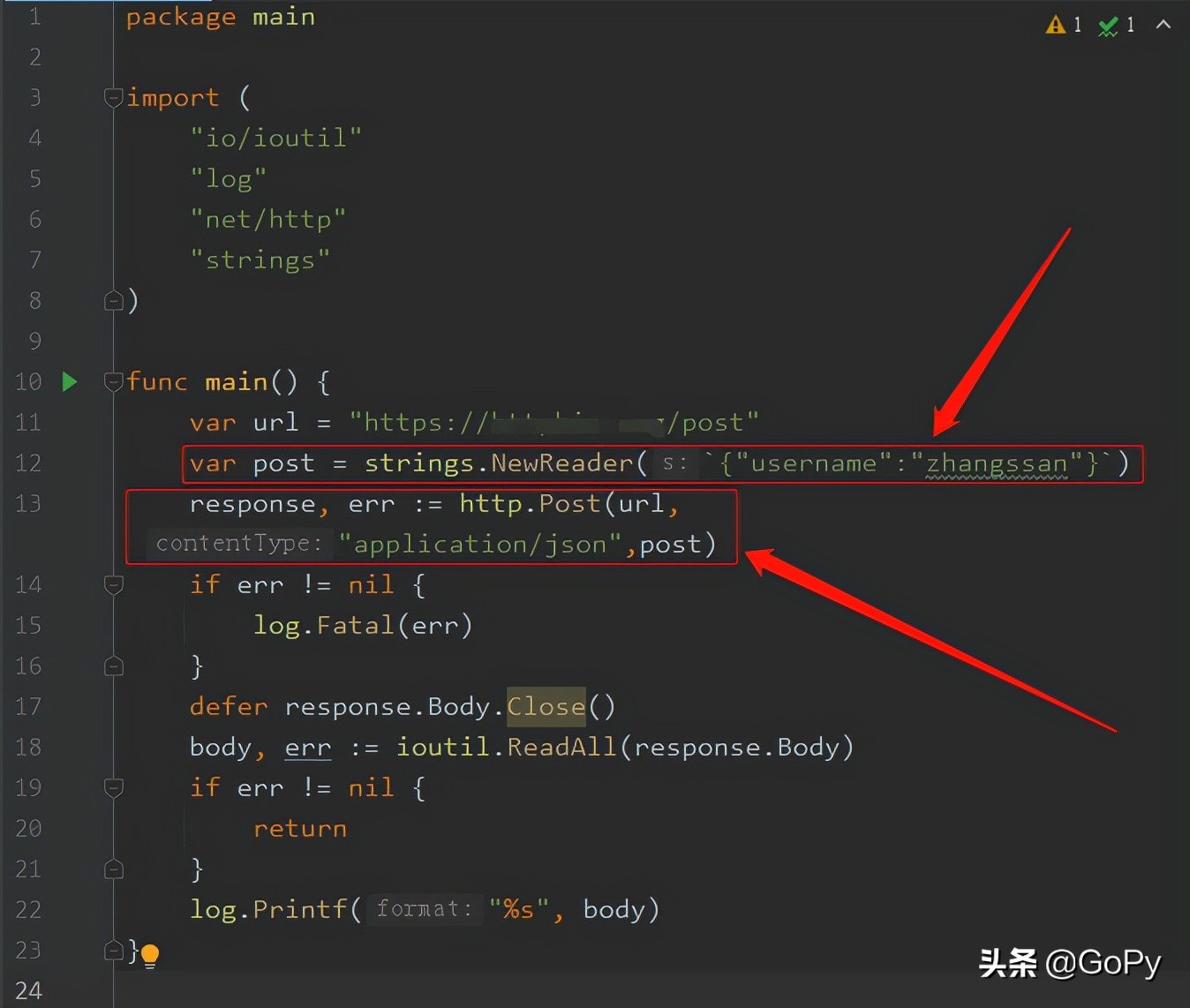Click "username" key in JSON string

tap(813, 463)
